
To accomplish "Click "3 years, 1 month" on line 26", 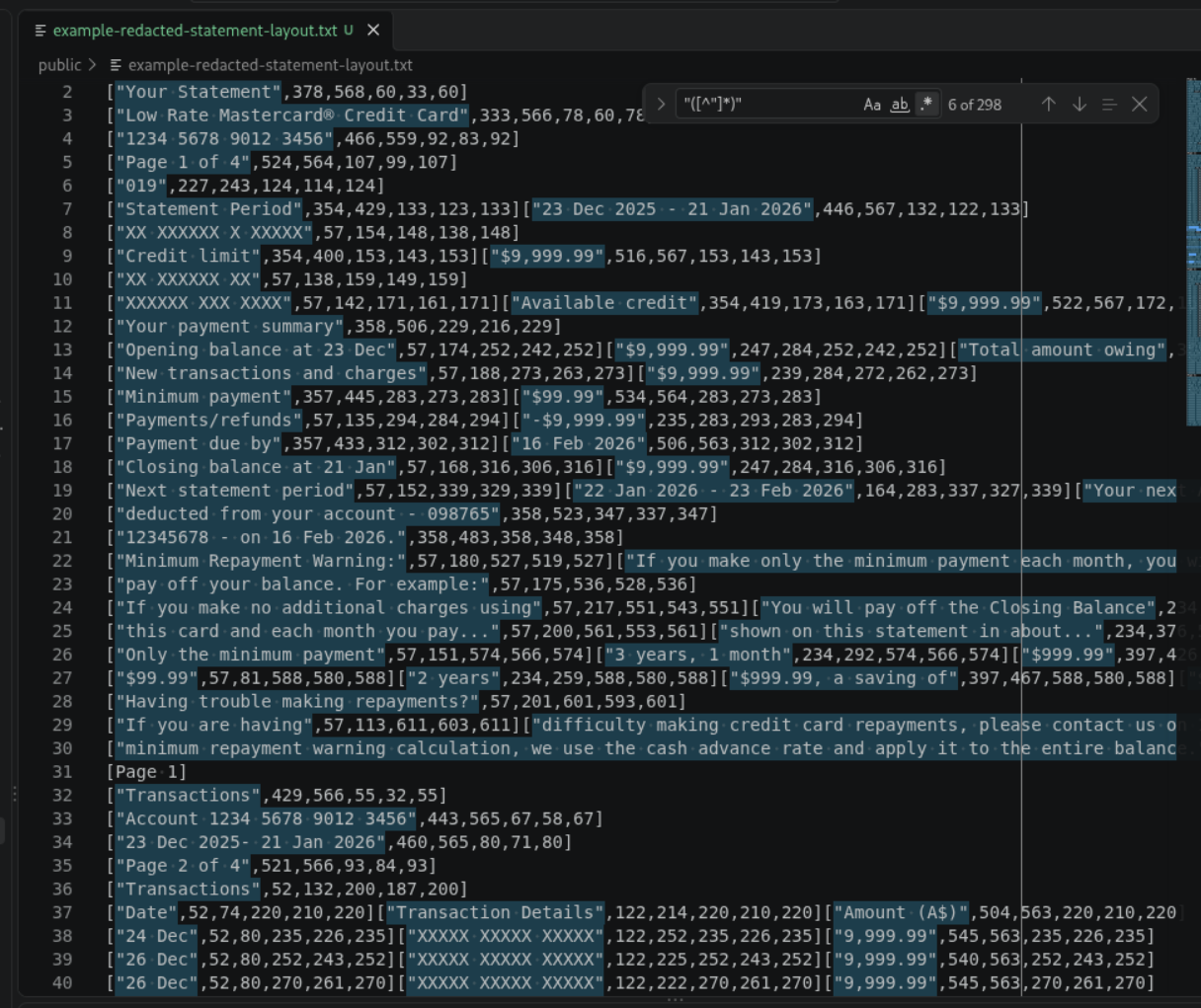I will (698, 655).
